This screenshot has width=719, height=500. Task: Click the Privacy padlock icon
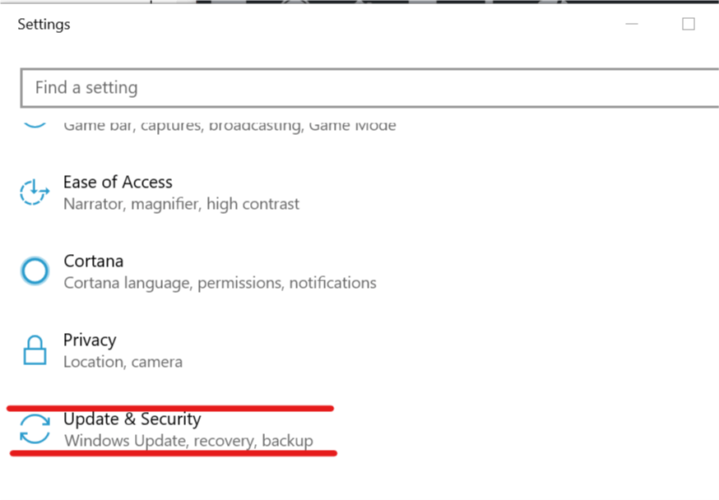tap(35, 350)
